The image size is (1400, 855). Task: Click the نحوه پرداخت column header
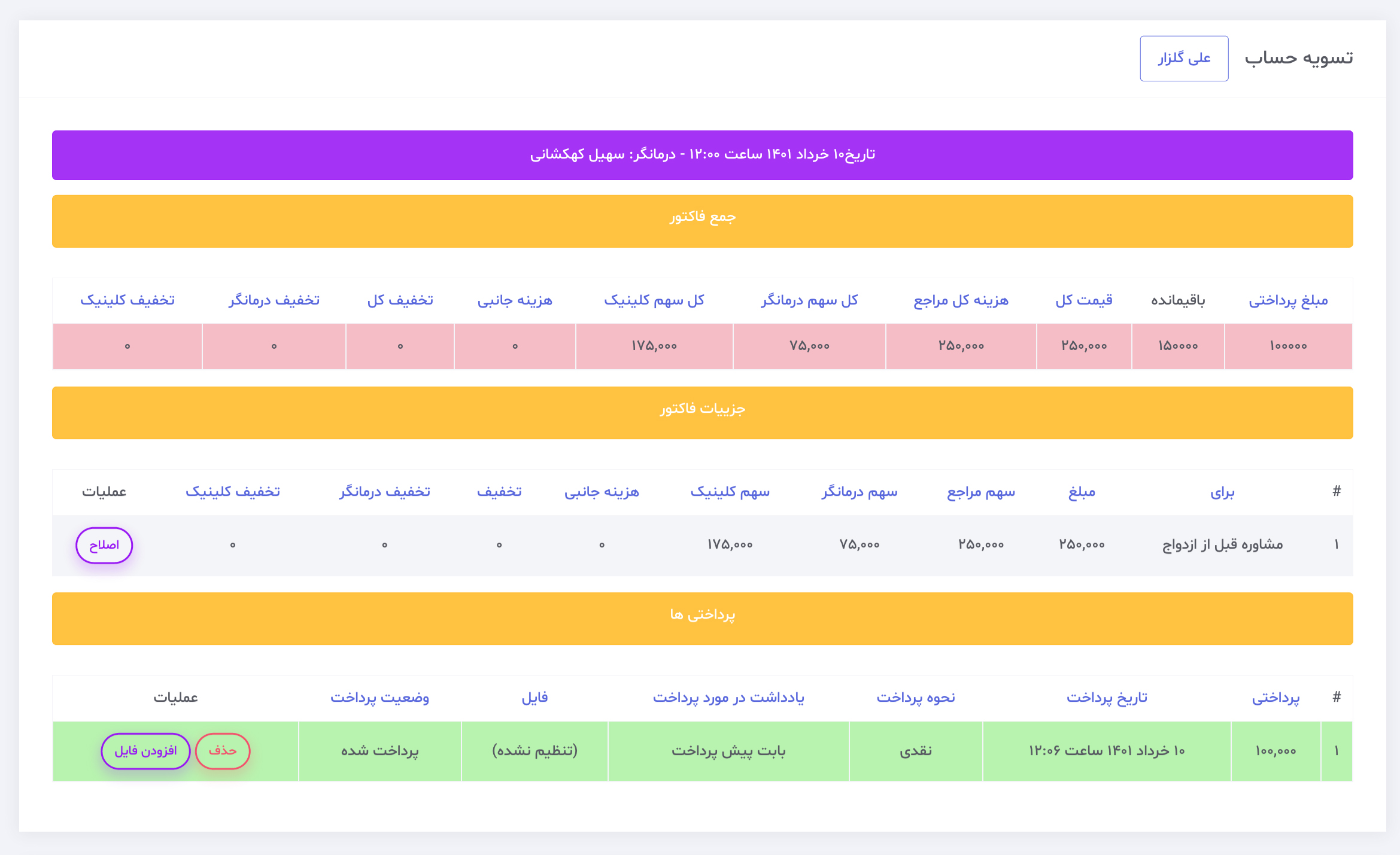click(916, 698)
